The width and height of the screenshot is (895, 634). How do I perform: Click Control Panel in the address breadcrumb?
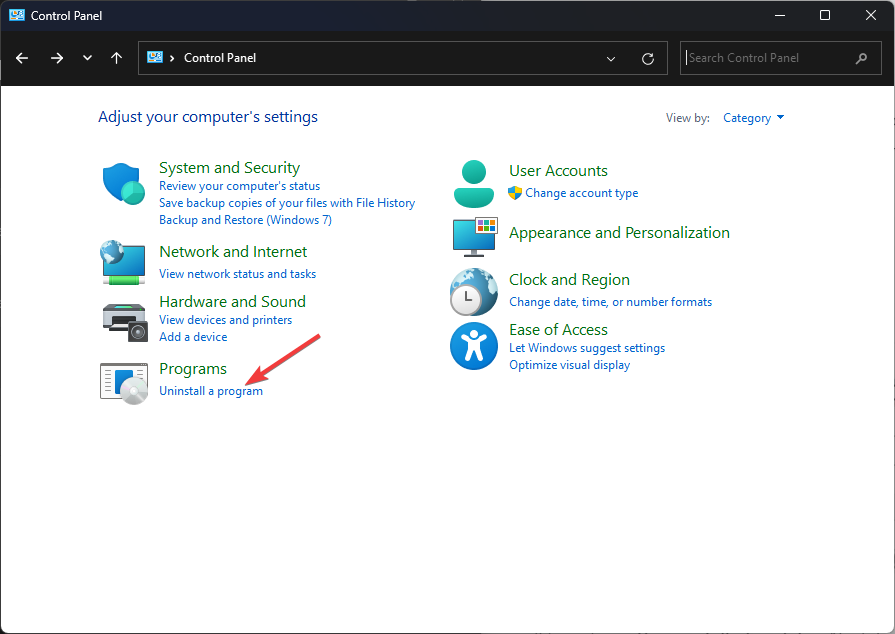click(220, 58)
